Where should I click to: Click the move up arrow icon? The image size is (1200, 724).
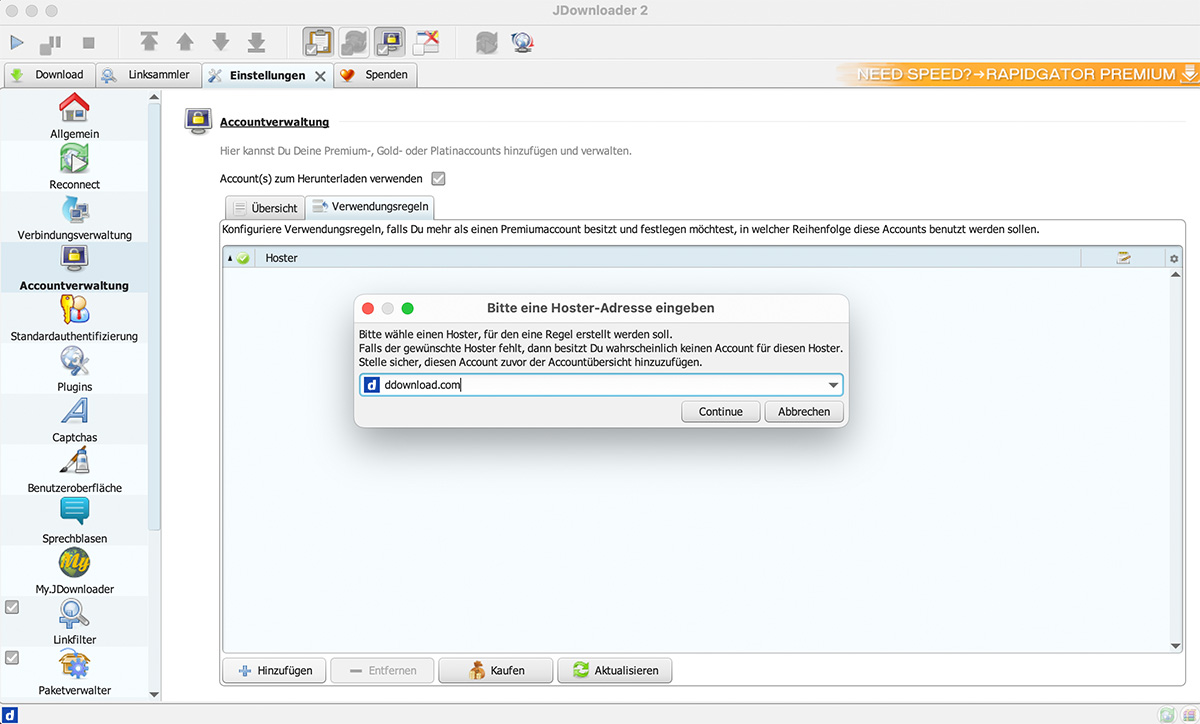point(185,42)
